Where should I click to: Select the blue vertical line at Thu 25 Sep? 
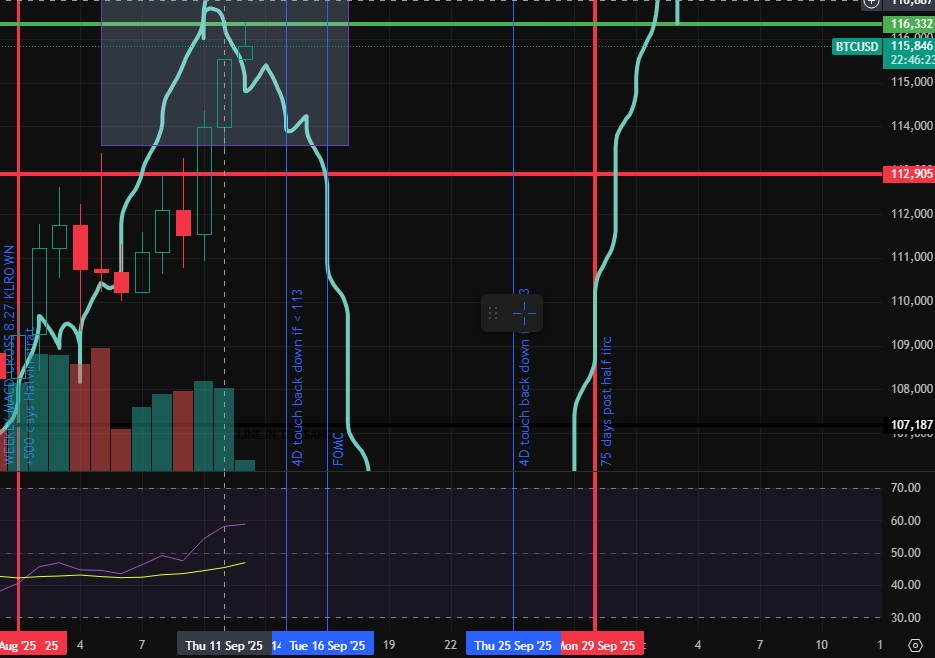(513, 179)
